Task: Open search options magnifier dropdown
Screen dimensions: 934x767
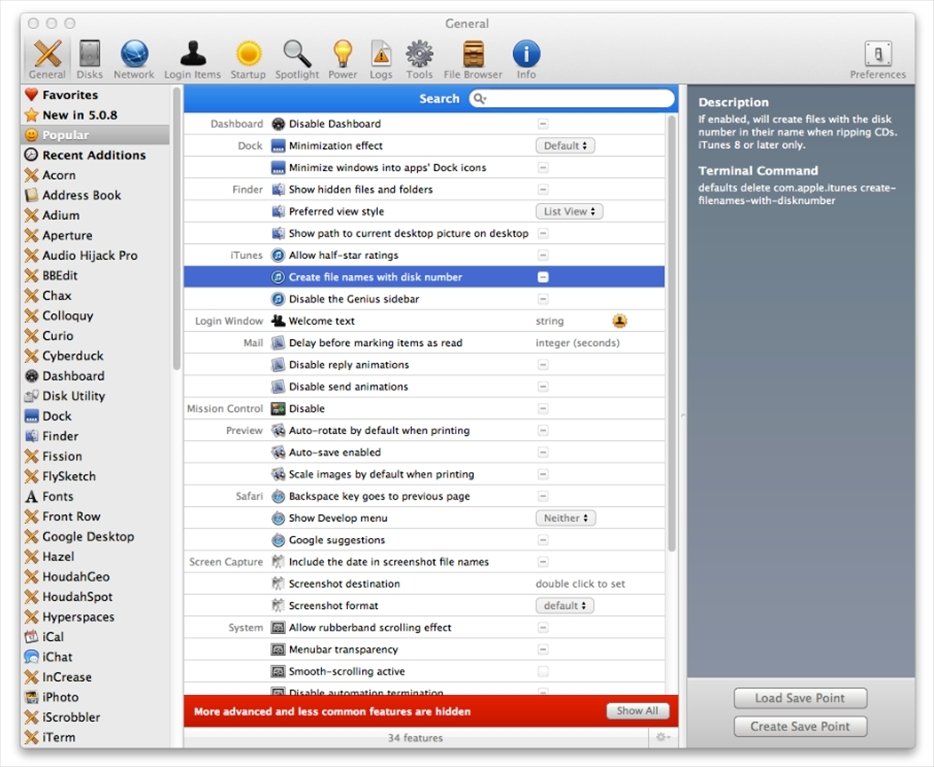Action: pos(480,98)
